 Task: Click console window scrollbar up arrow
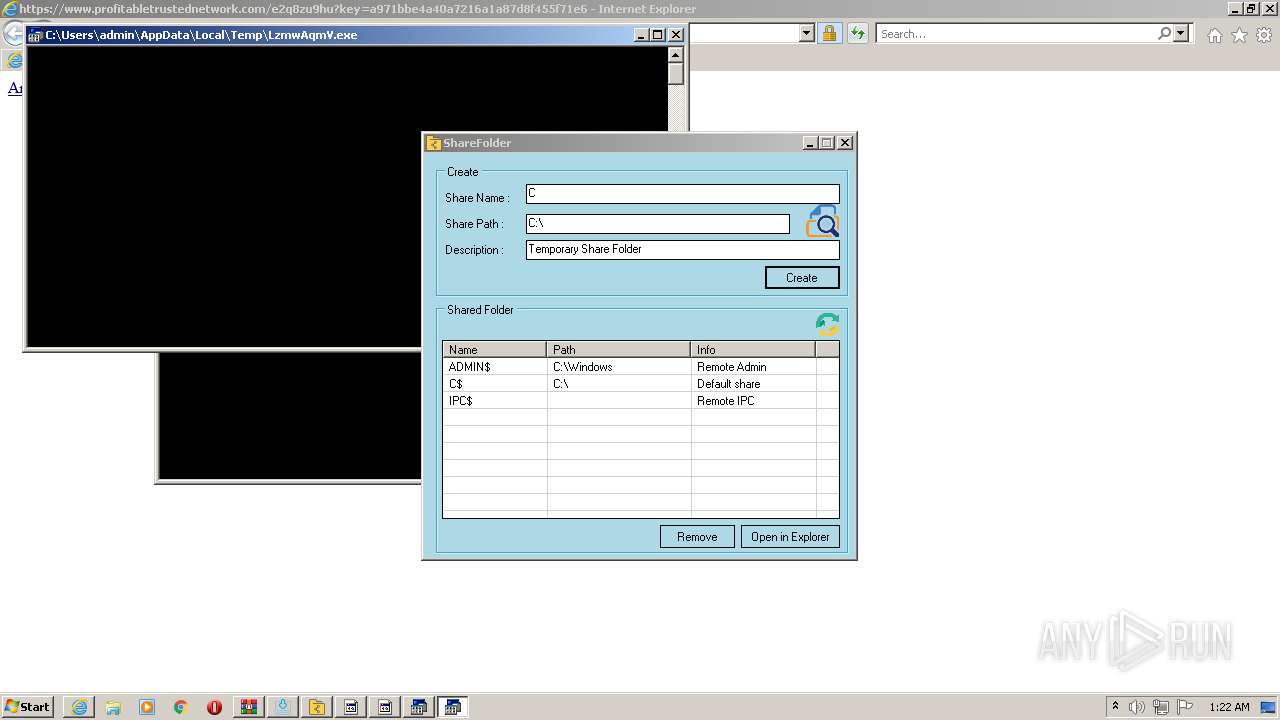click(676, 55)
